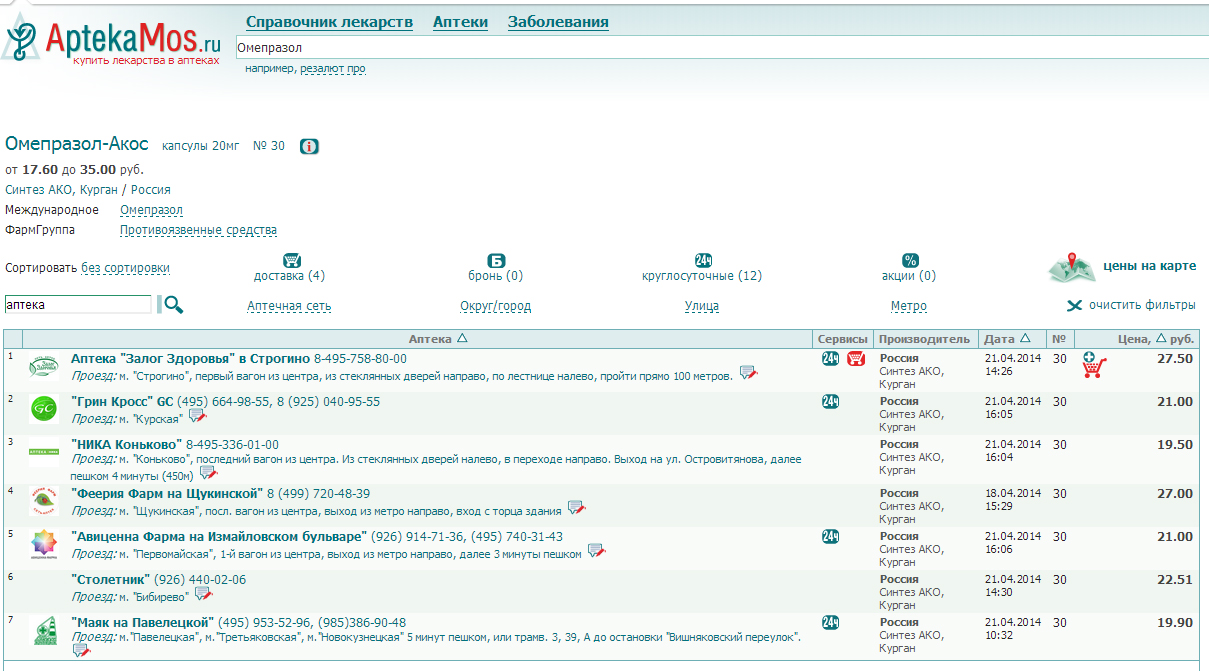This screenshot has width=1209, height=671.
Task: Click Залог Здоровья pharmacy logo
Action: coord(43,366)
